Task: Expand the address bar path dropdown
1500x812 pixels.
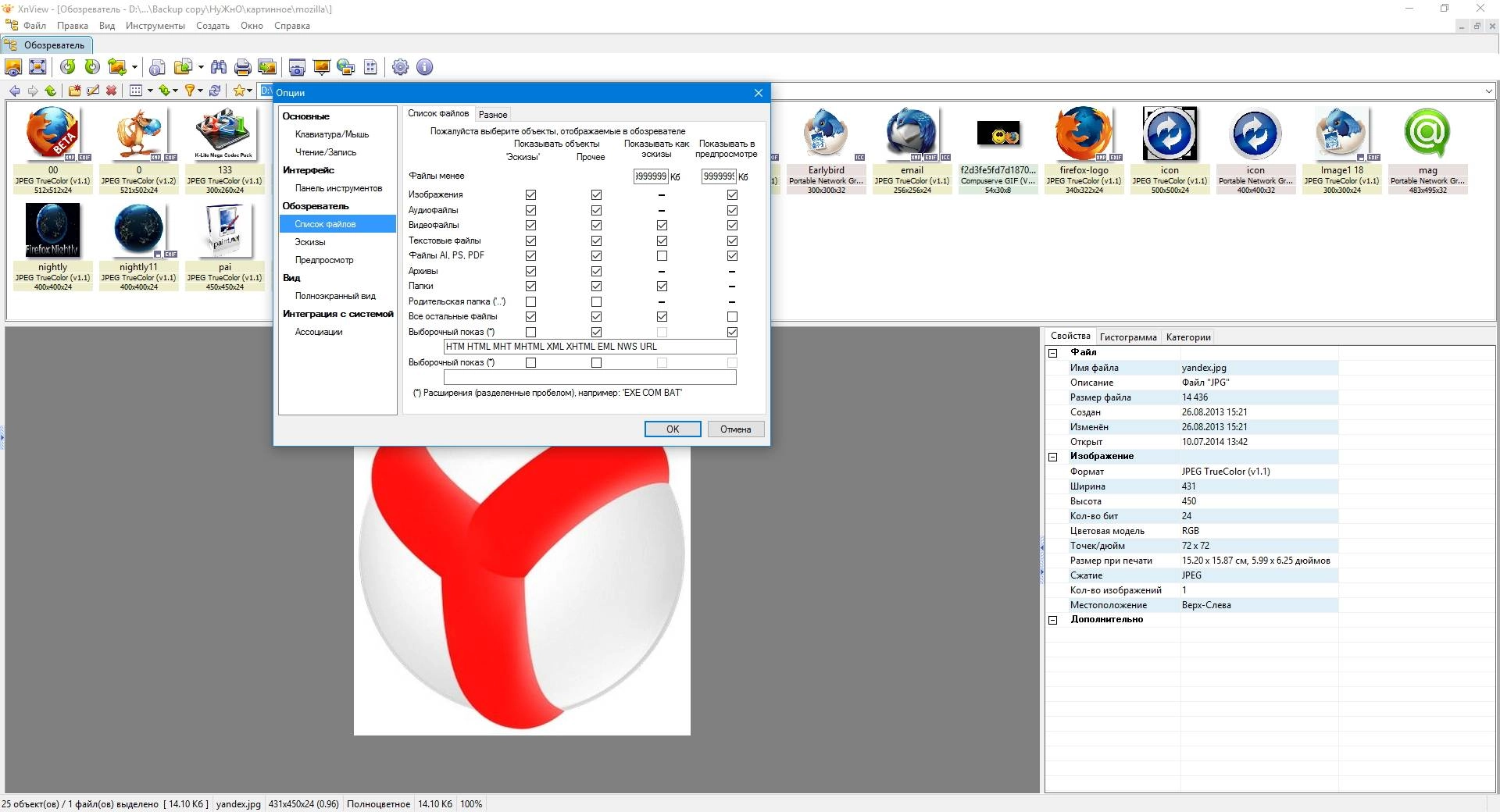Action: click(1488, 91)
